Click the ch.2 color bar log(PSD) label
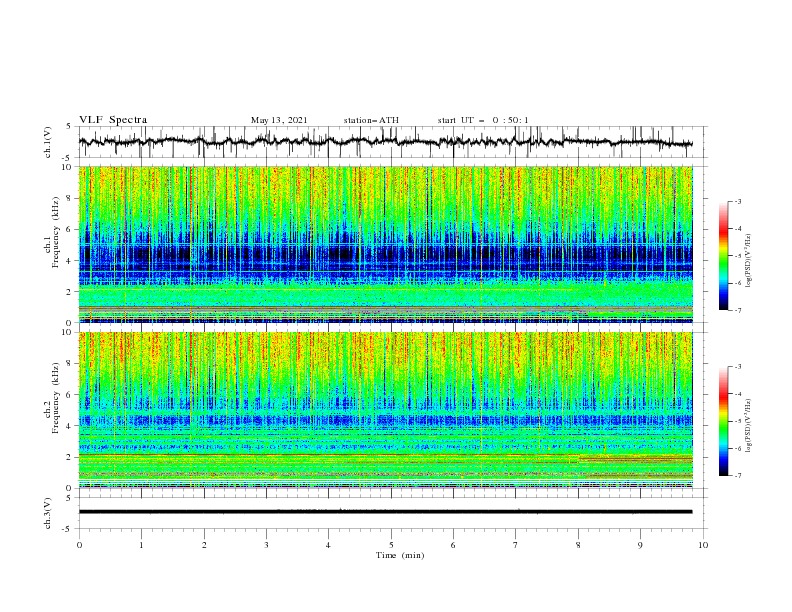792x612 pixels. point(750,426)
